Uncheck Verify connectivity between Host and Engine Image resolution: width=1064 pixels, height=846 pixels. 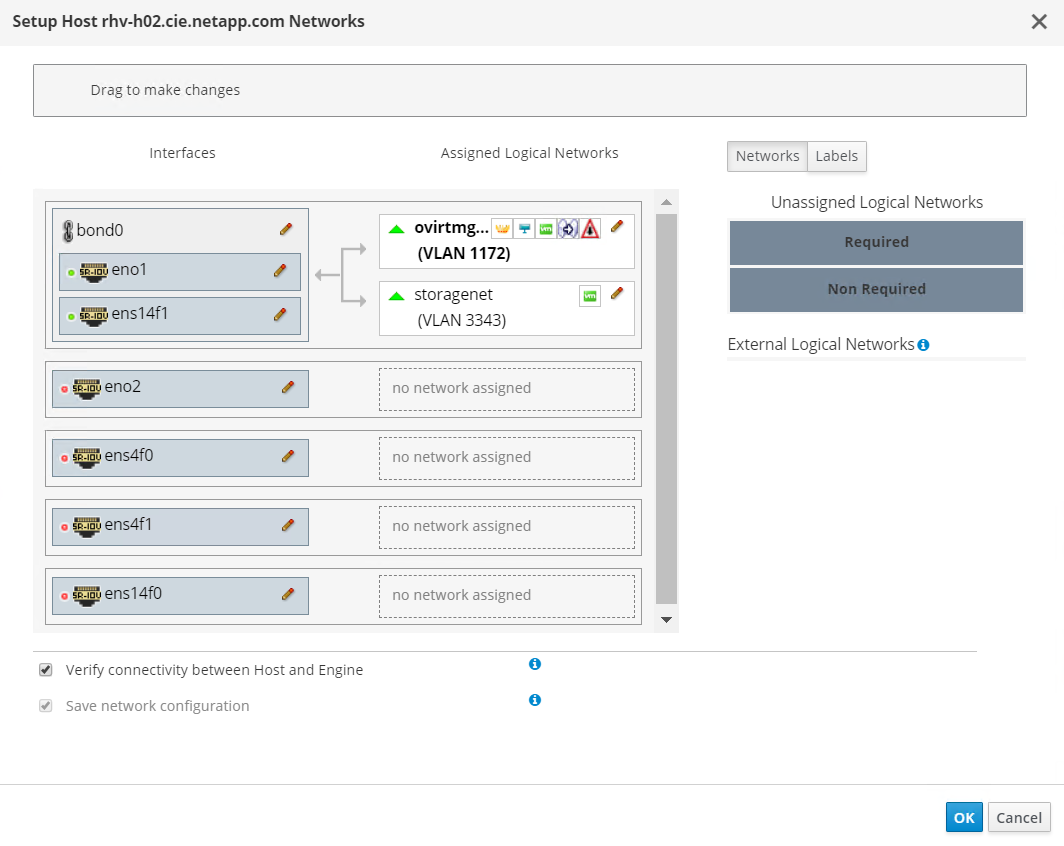click(45, 670)
